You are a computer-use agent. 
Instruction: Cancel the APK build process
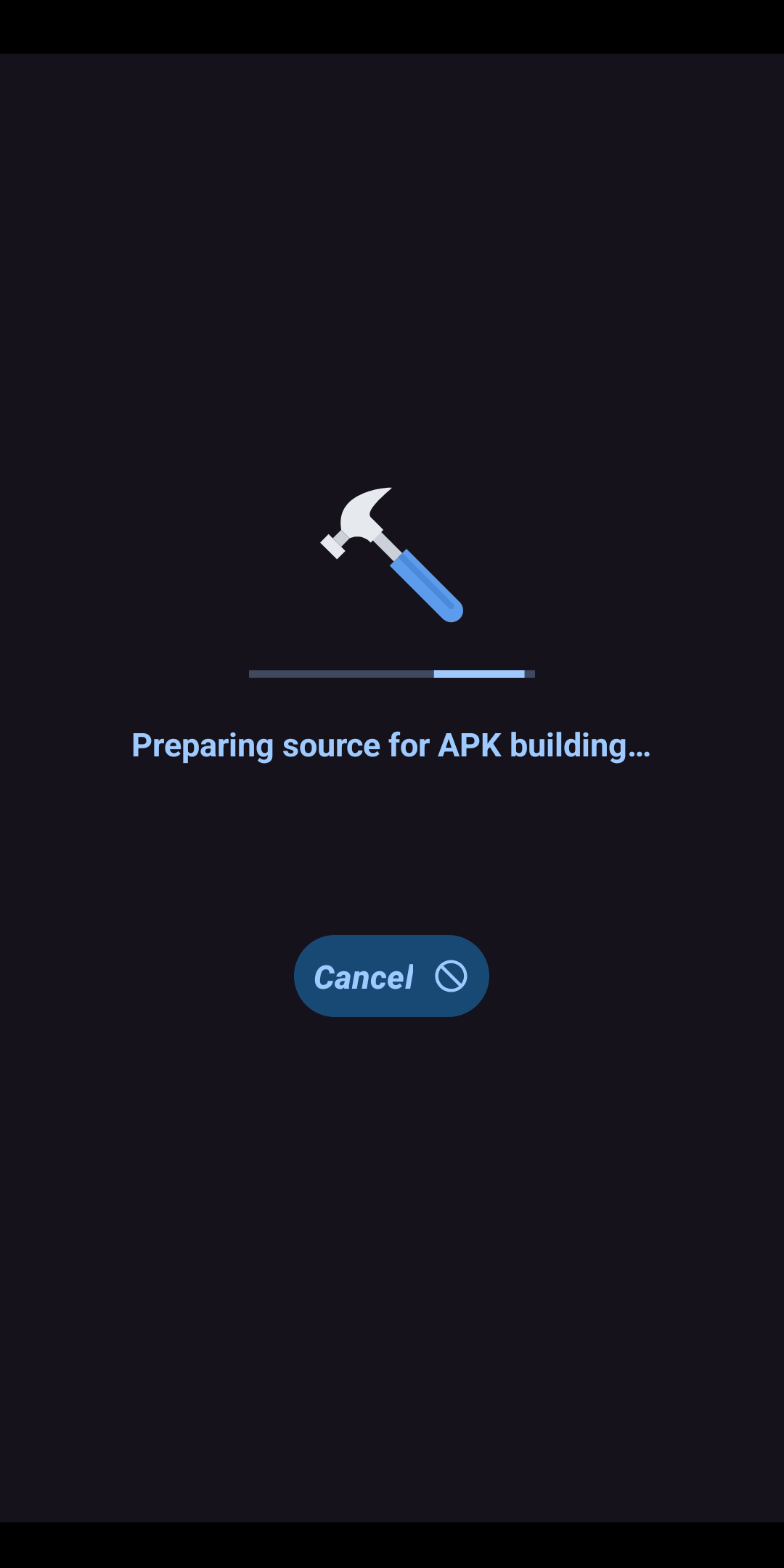pos(391,976)
